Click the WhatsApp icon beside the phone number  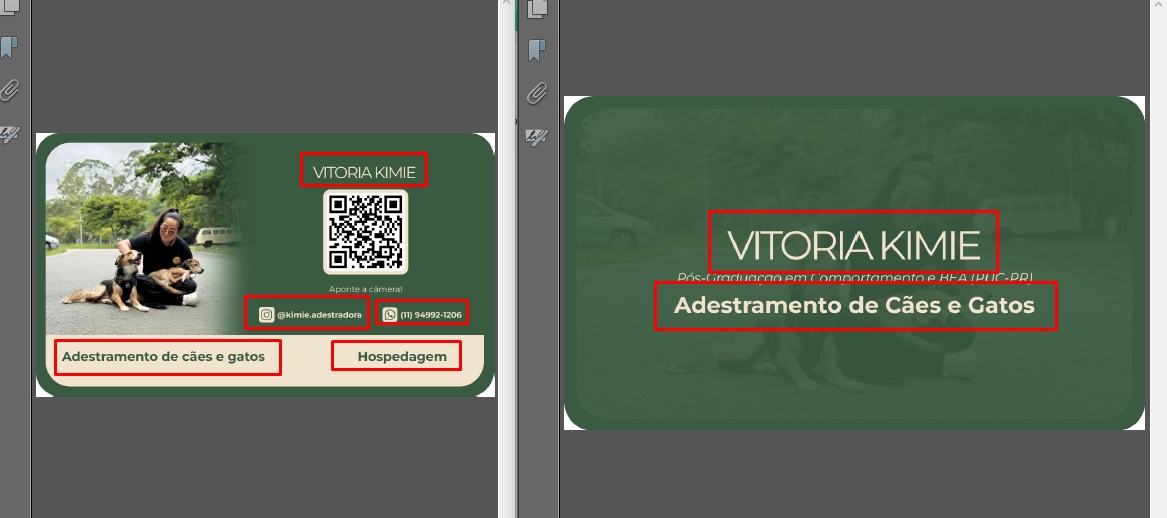[x=390, y=314]
